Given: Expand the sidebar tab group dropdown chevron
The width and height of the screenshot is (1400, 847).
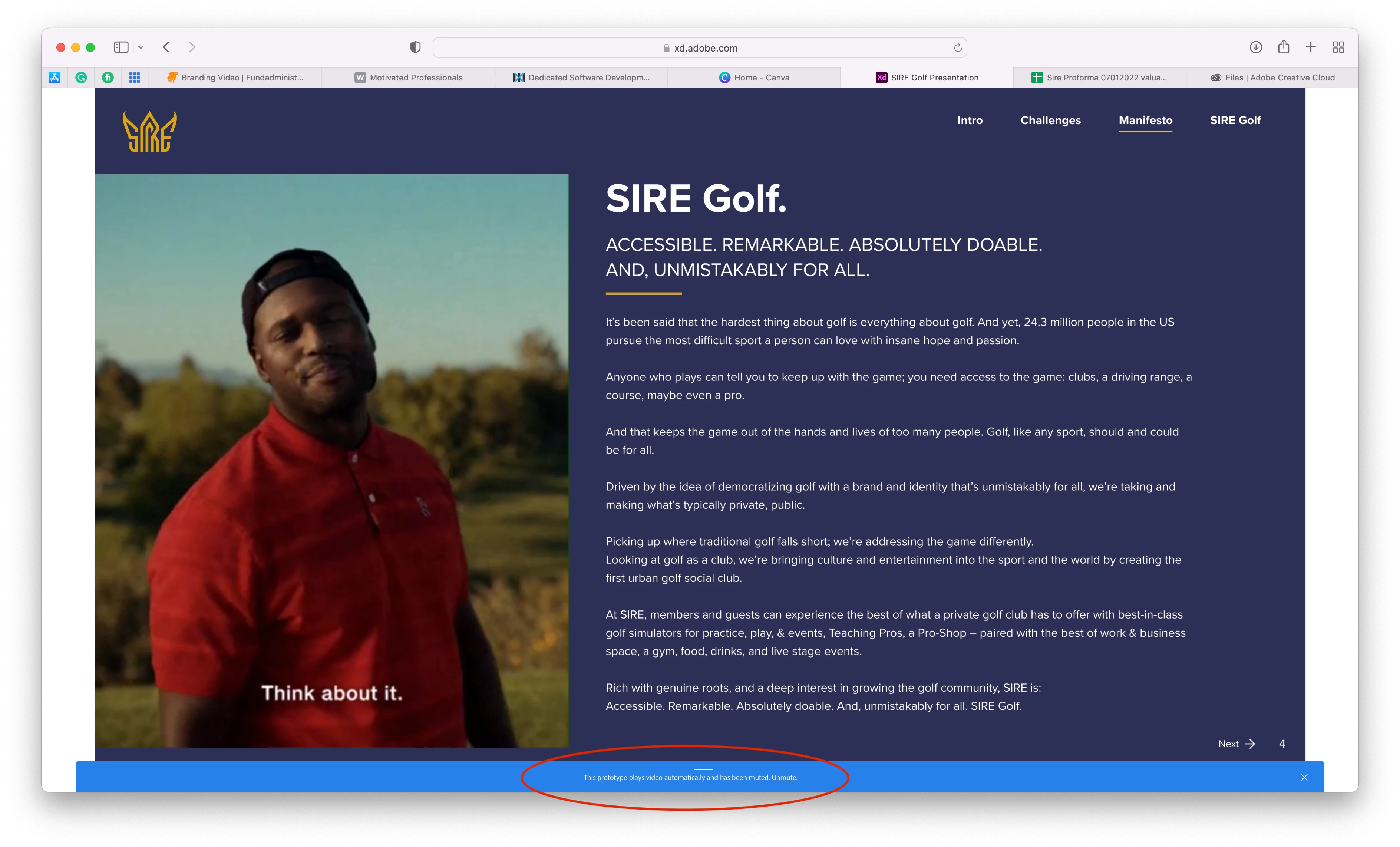Looking at the screenshot, I should click(141, 48).
